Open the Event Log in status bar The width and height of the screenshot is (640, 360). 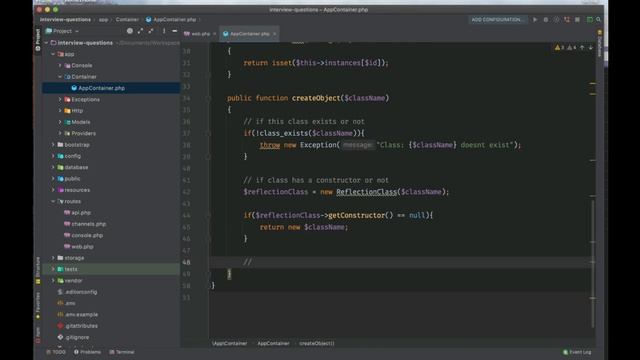577,352
